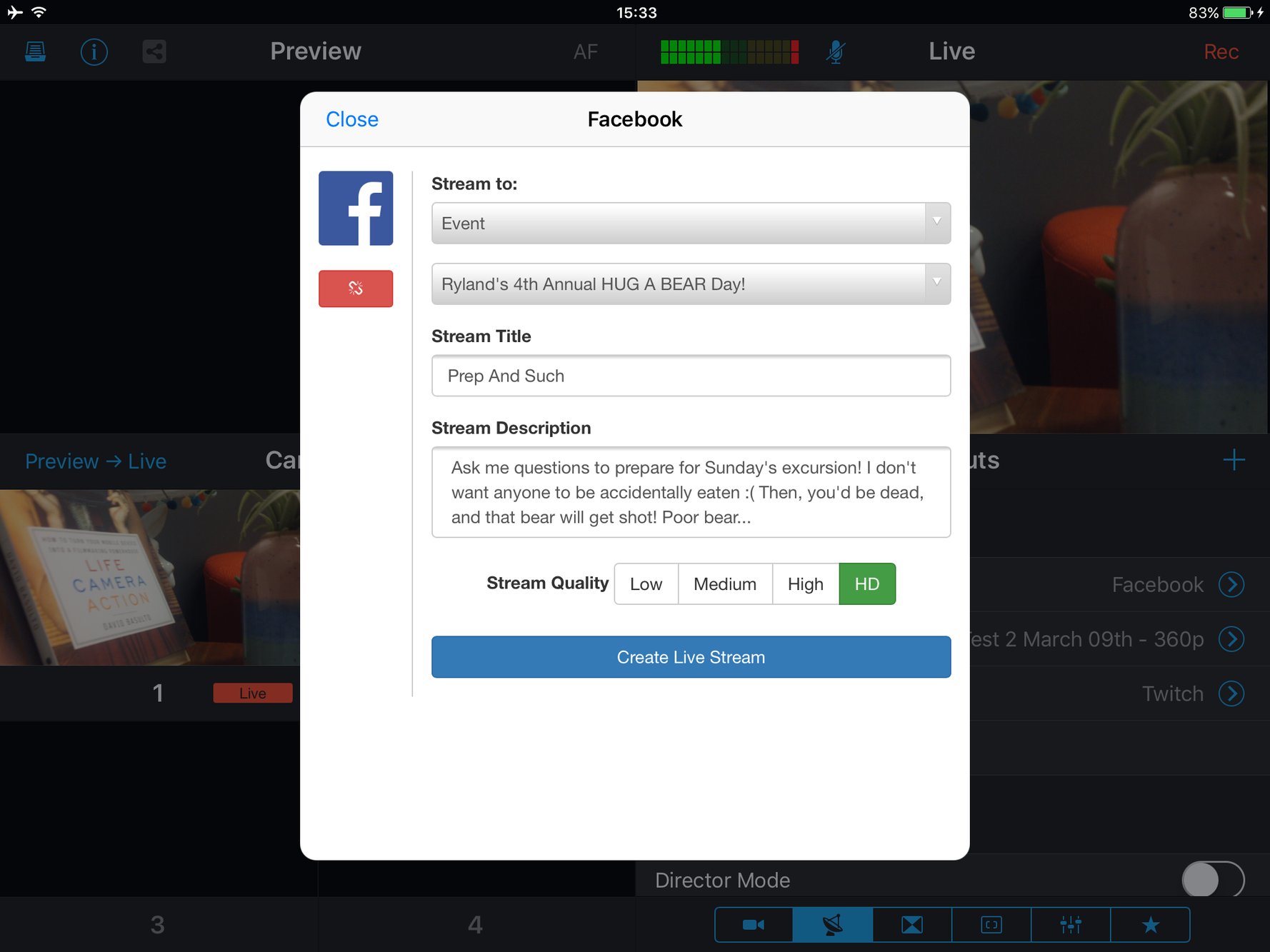Tap Rec to start recording

pyautogui.click(x=1221, y=51)
